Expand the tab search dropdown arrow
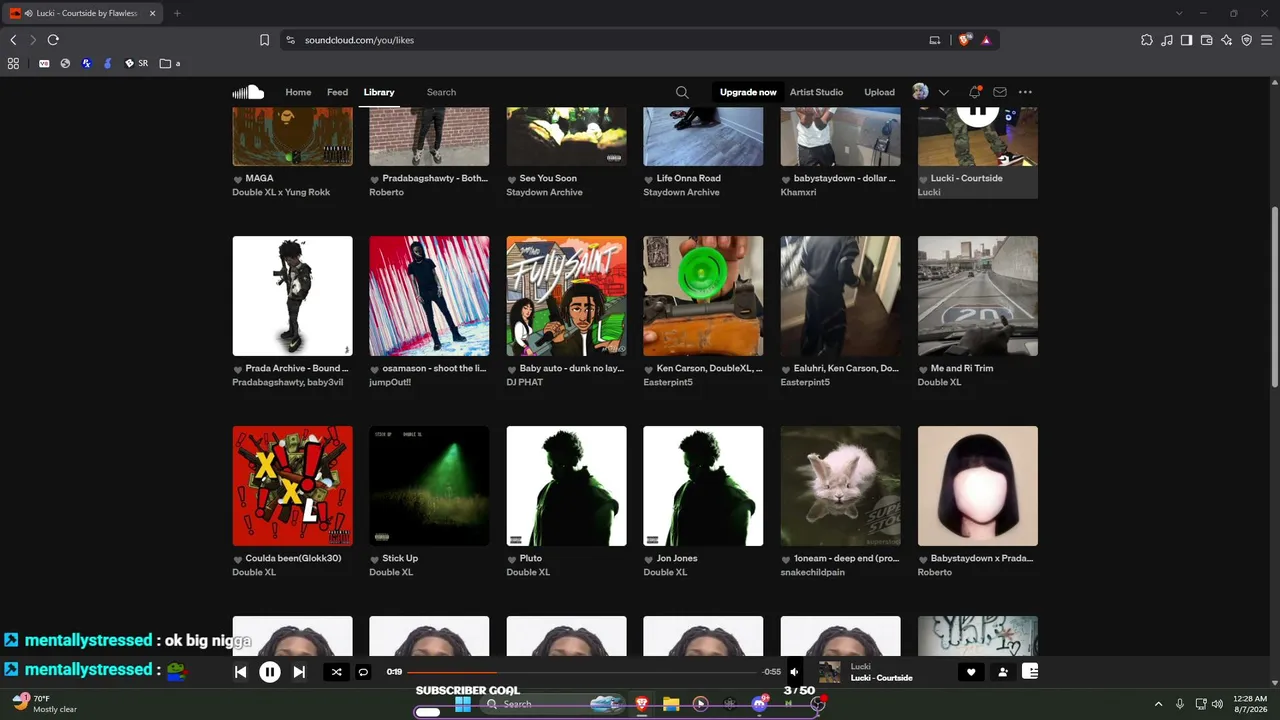This screenshot has width=1280, height=720. tap(1179, 13)
